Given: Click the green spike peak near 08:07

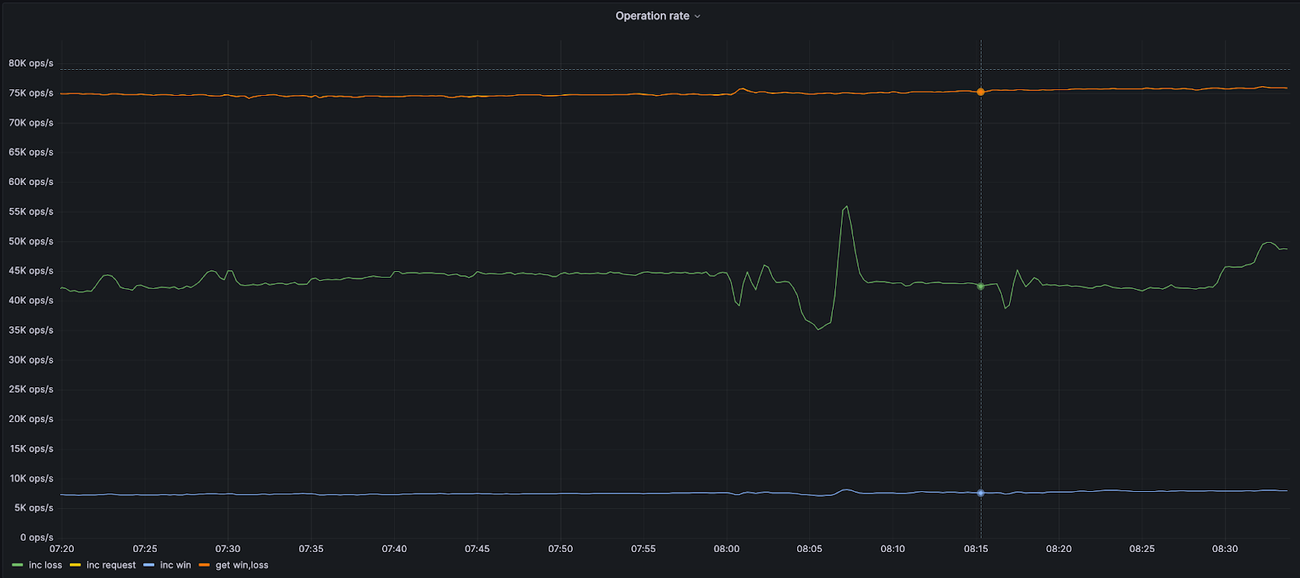Looking at the screenshot, I should [846, 207].
